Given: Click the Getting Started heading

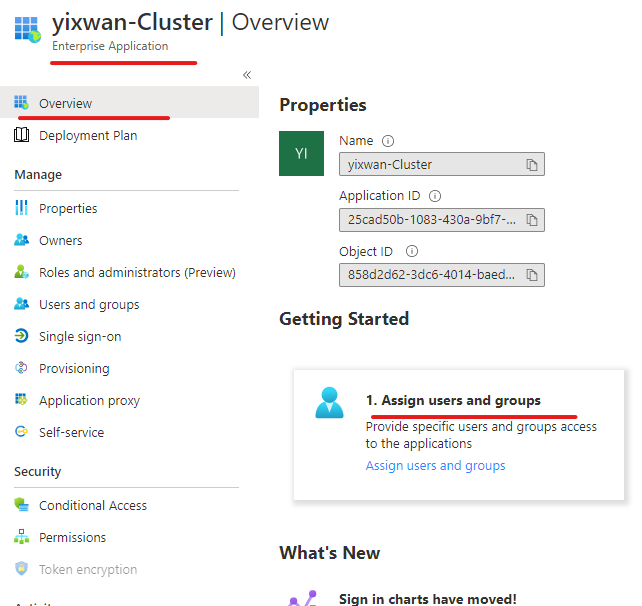Looking at the screenshot, I should pos(344,319).
